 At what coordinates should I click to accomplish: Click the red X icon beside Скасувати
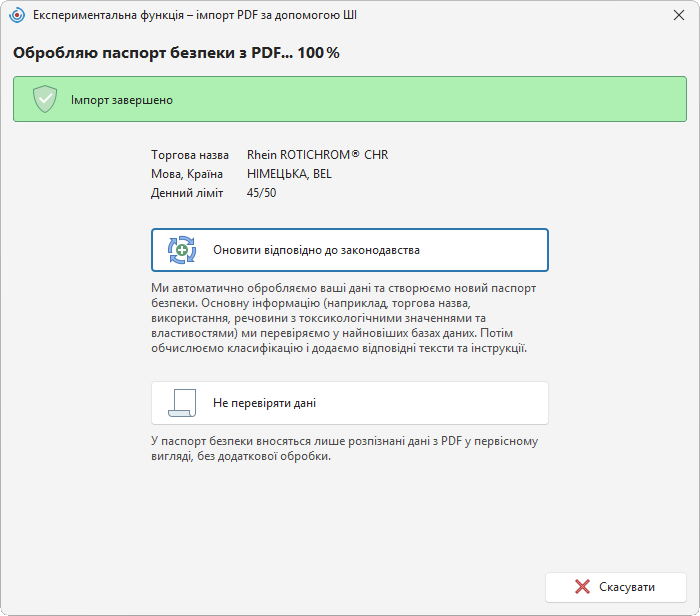pyautogui.click(x=582, y=587)
